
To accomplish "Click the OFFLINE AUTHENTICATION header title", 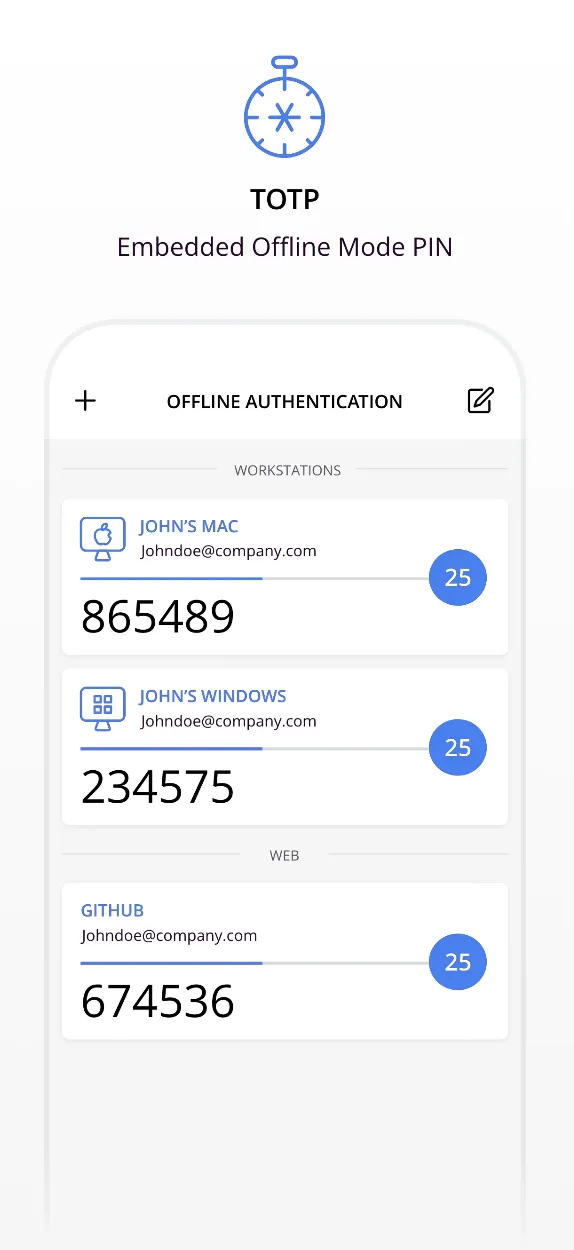I will pyautogui.click(x=285, y=402).
